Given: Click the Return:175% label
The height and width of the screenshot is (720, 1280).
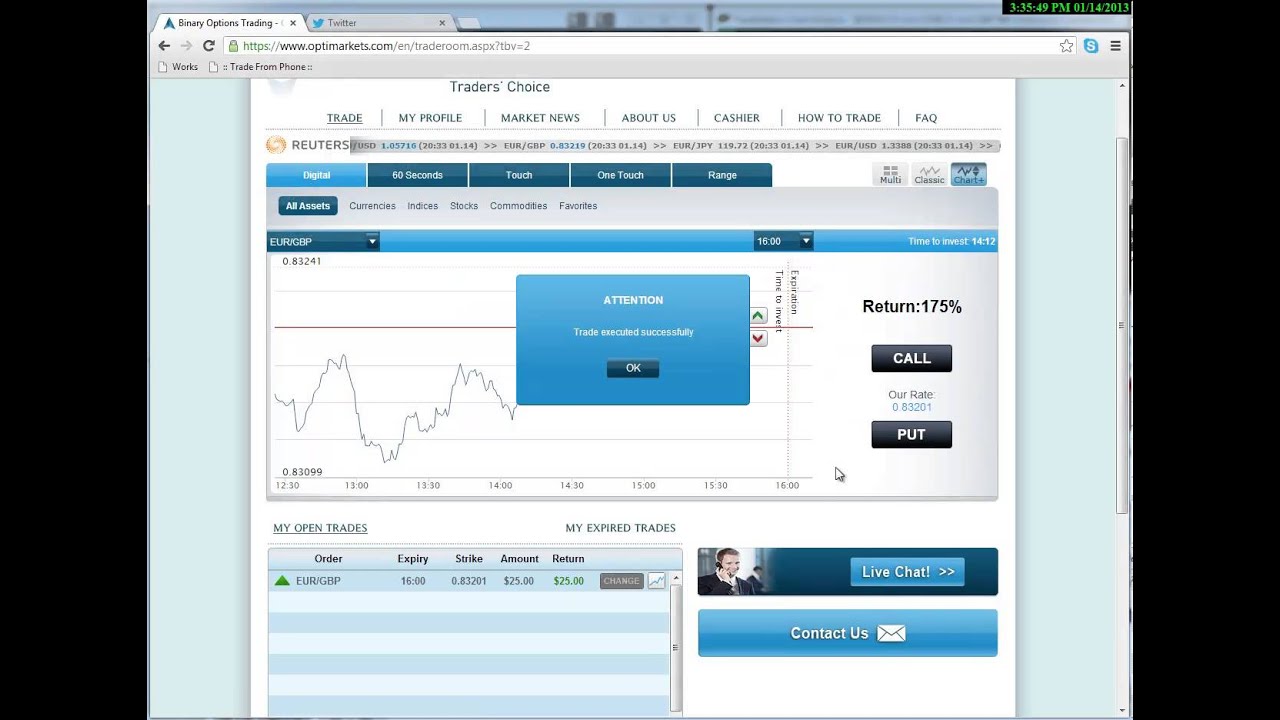Looking at the screenshot, I should pos(912,307).
